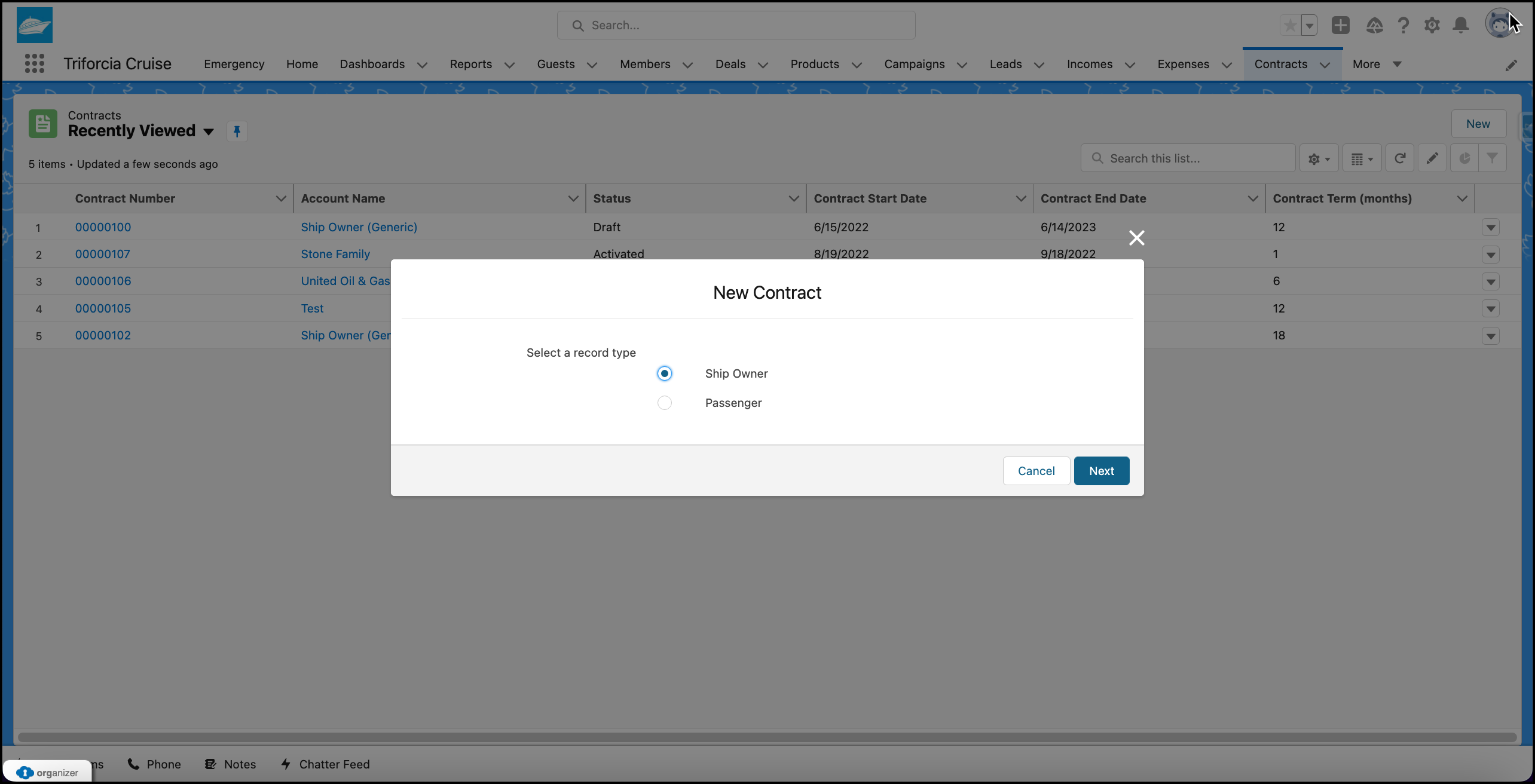Open Stone Family account link
Image resolution: width=1535 pixels, height=784 pixels.
[x=335, y=254]
